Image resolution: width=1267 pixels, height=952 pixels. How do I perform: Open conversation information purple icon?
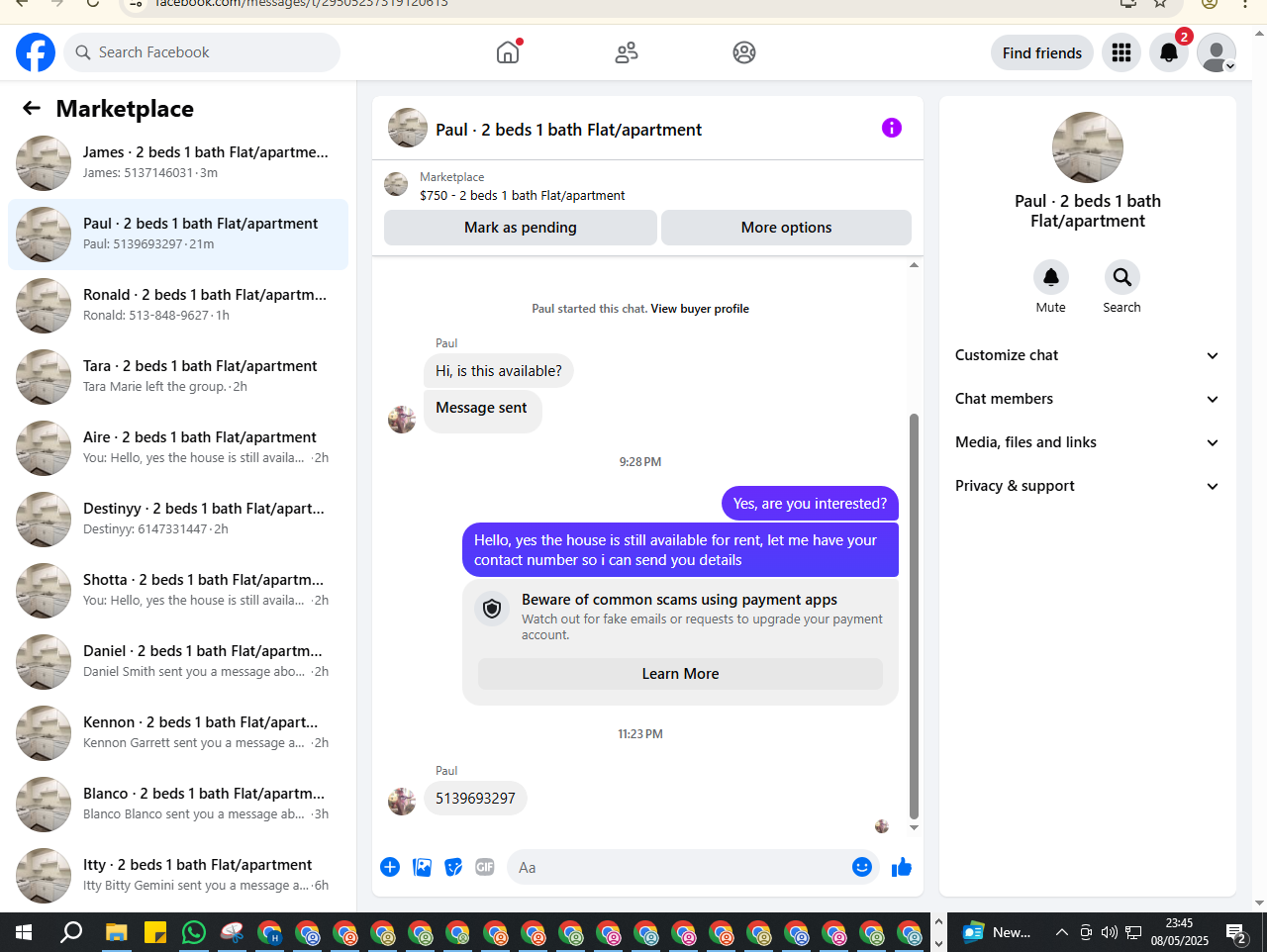(892, 128)
